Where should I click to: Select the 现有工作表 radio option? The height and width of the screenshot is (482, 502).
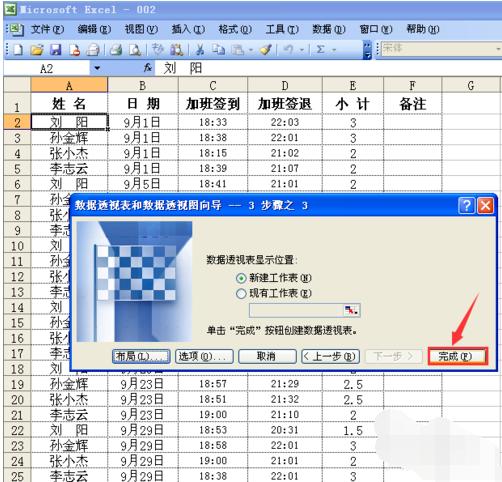[x=241, y=294]
